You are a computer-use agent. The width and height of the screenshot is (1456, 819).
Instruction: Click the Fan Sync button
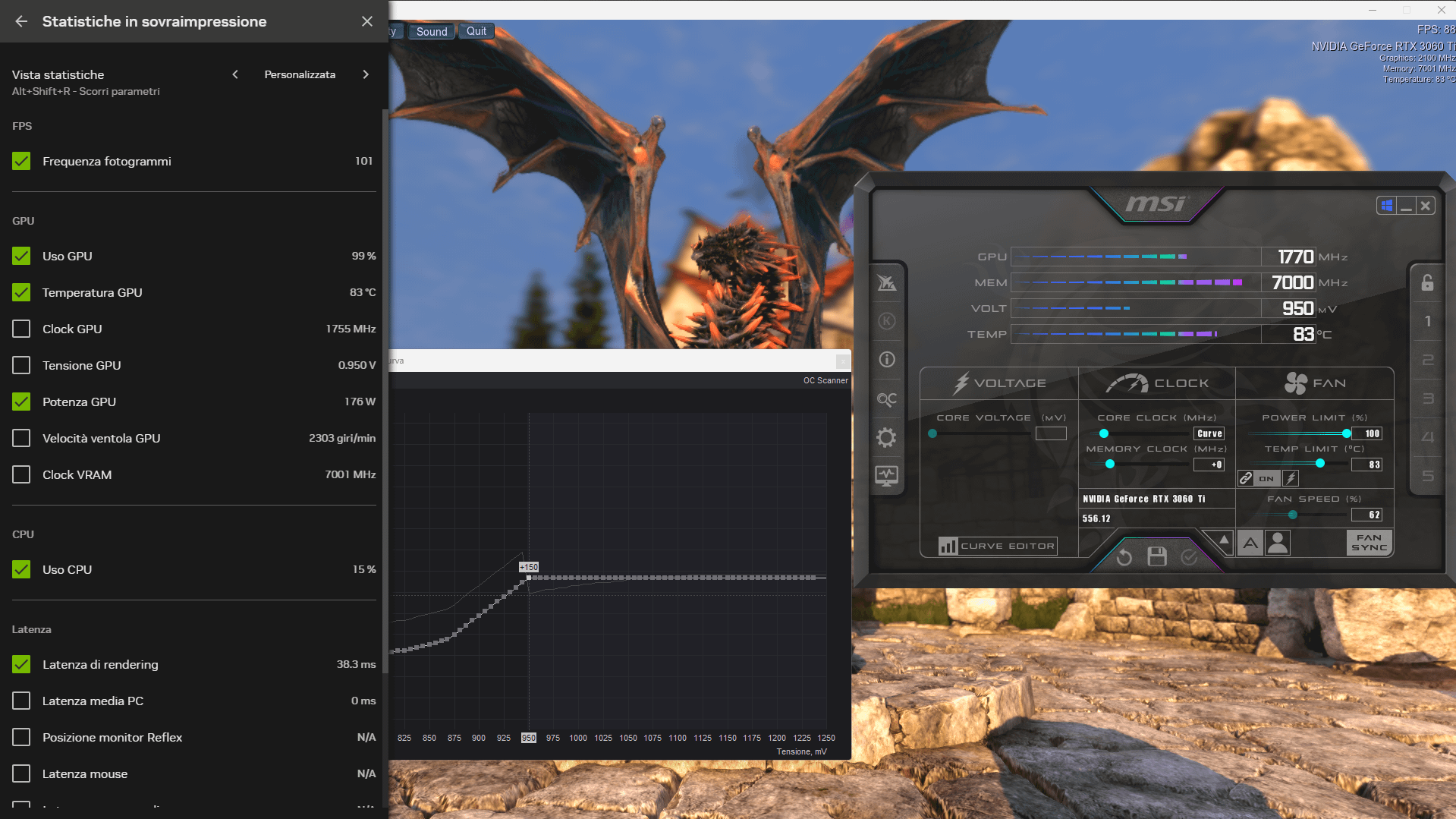[1369, 543]
